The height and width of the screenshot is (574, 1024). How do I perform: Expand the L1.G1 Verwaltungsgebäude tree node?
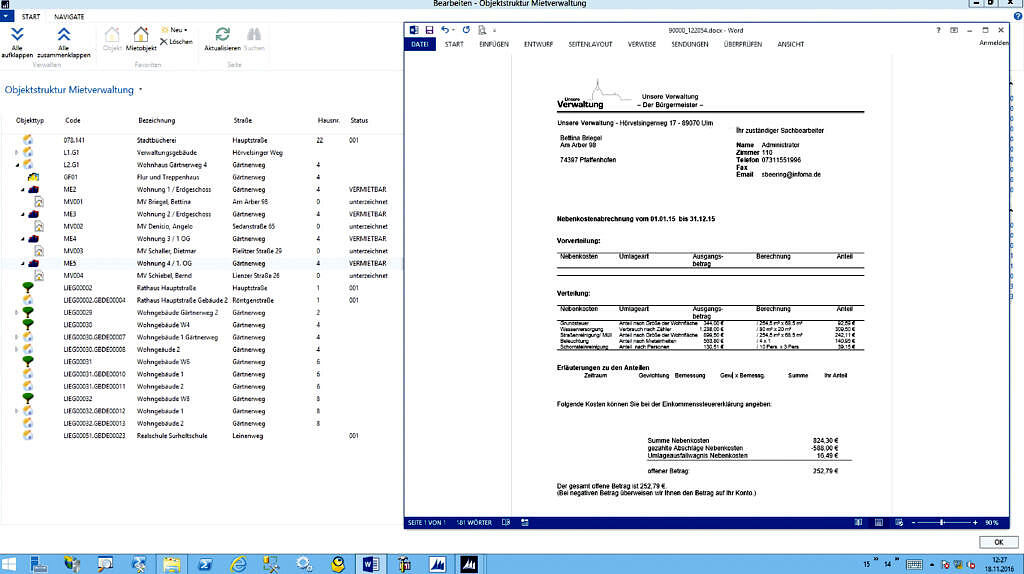click(x=16, y=153)
